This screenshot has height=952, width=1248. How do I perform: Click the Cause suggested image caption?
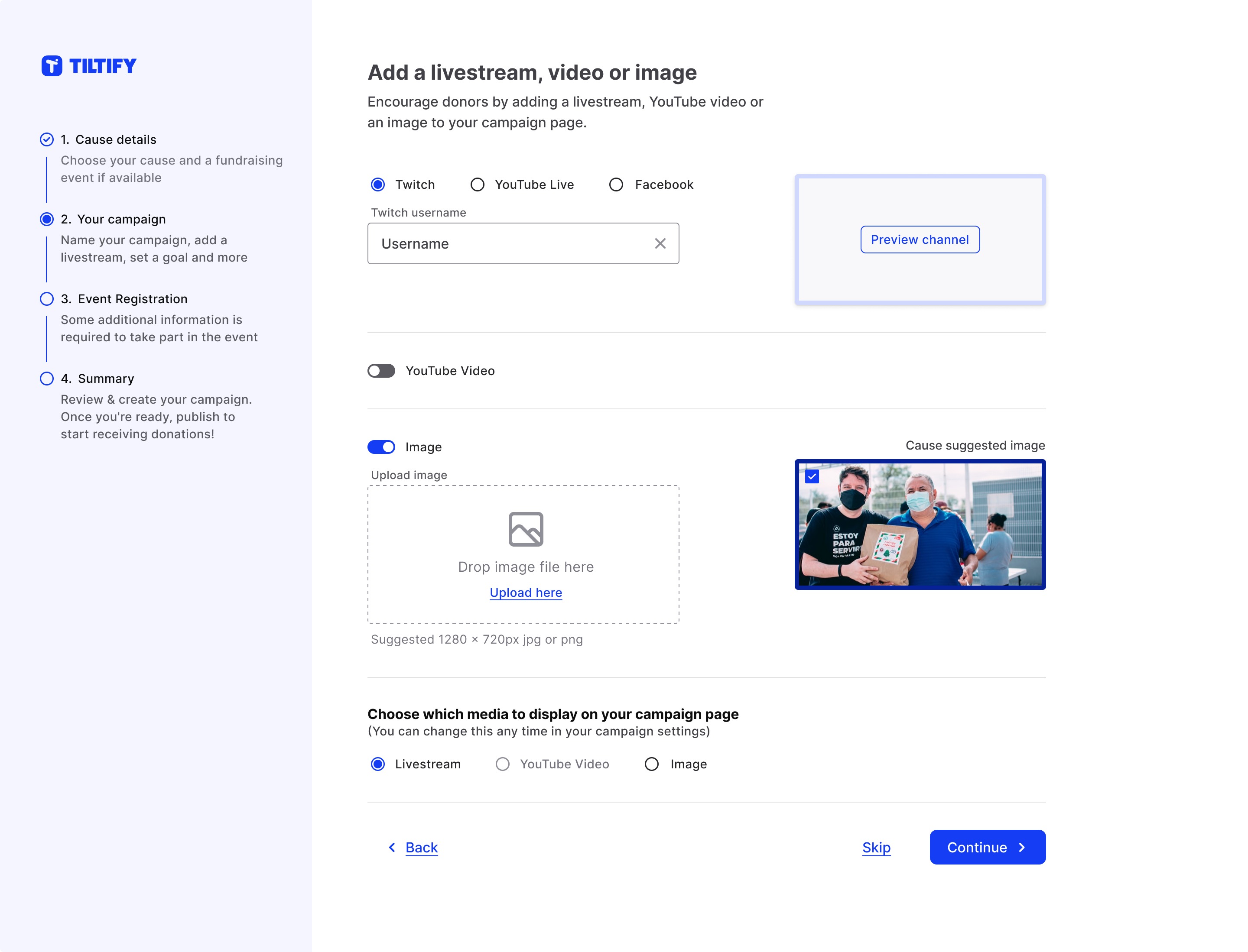tap(975, 445)
